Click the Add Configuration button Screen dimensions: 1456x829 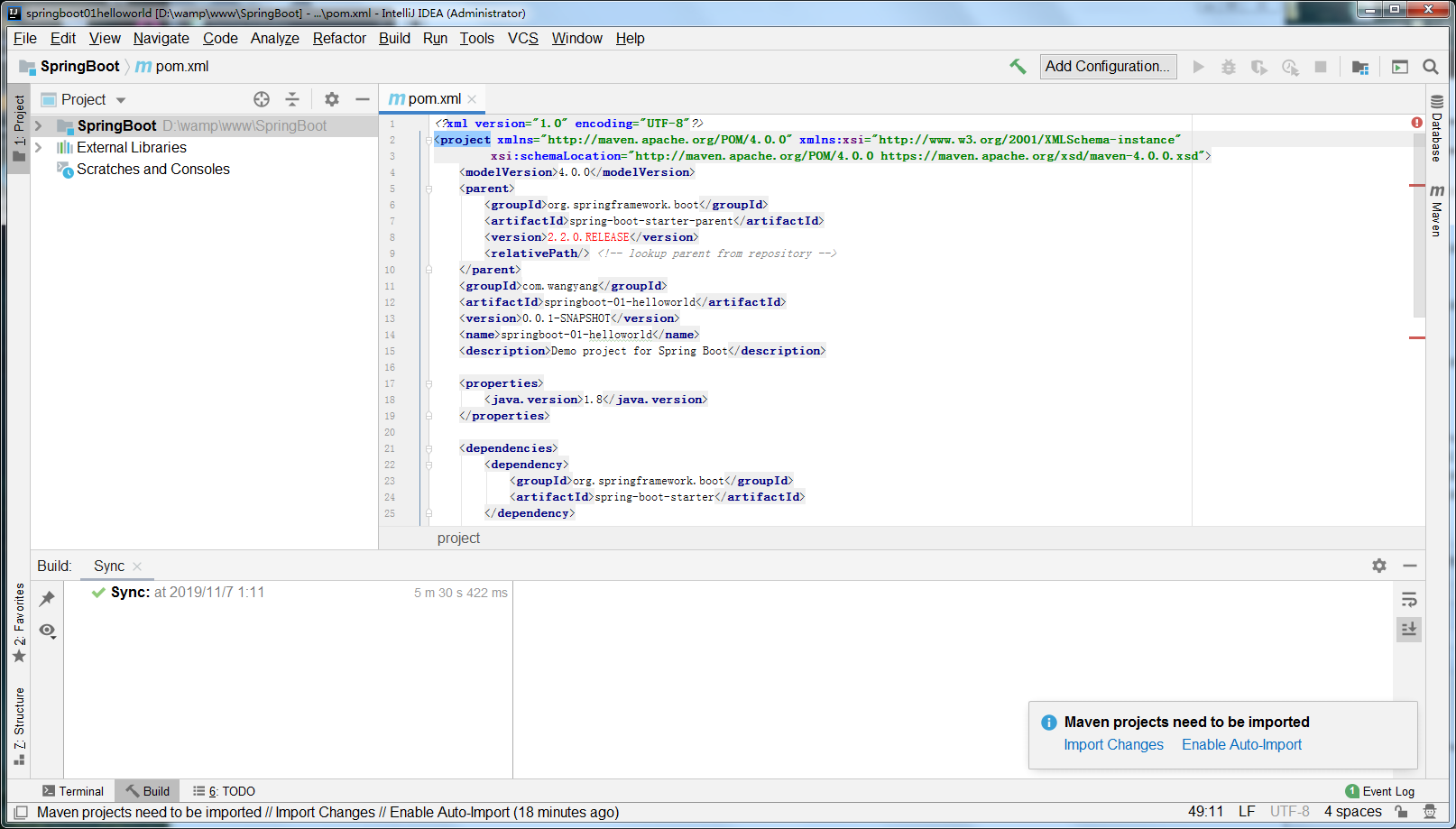(1107, 67)
